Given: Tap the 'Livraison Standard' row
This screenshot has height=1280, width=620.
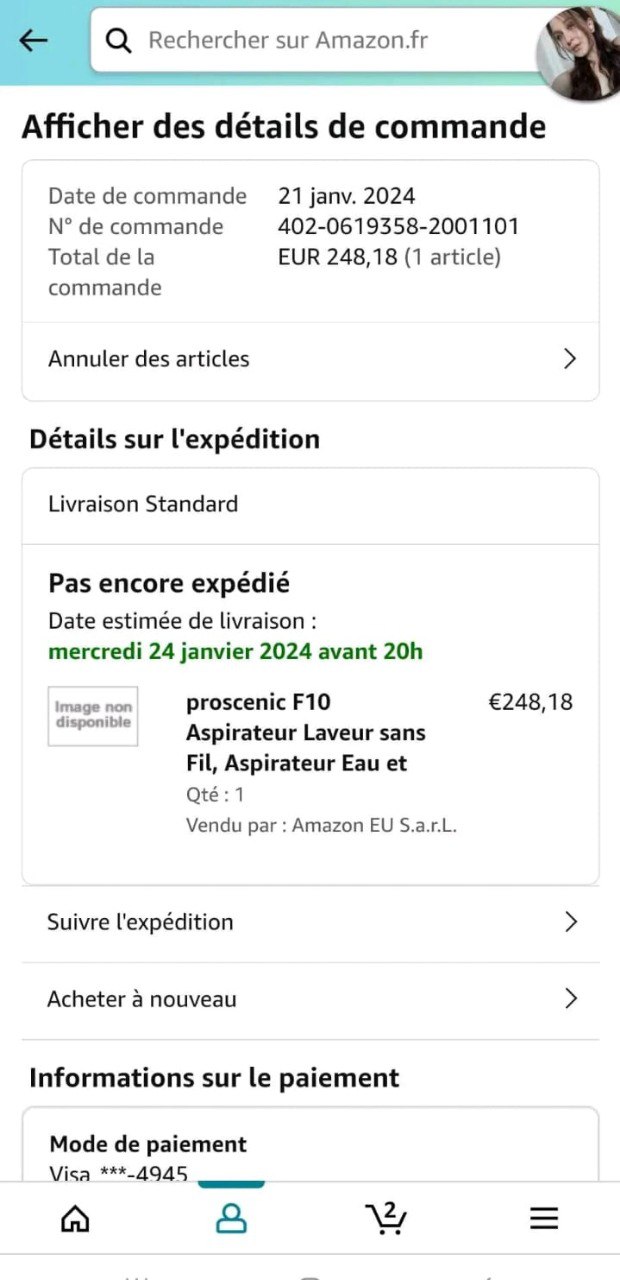Looking at the screenshot, I should point(311,505).
